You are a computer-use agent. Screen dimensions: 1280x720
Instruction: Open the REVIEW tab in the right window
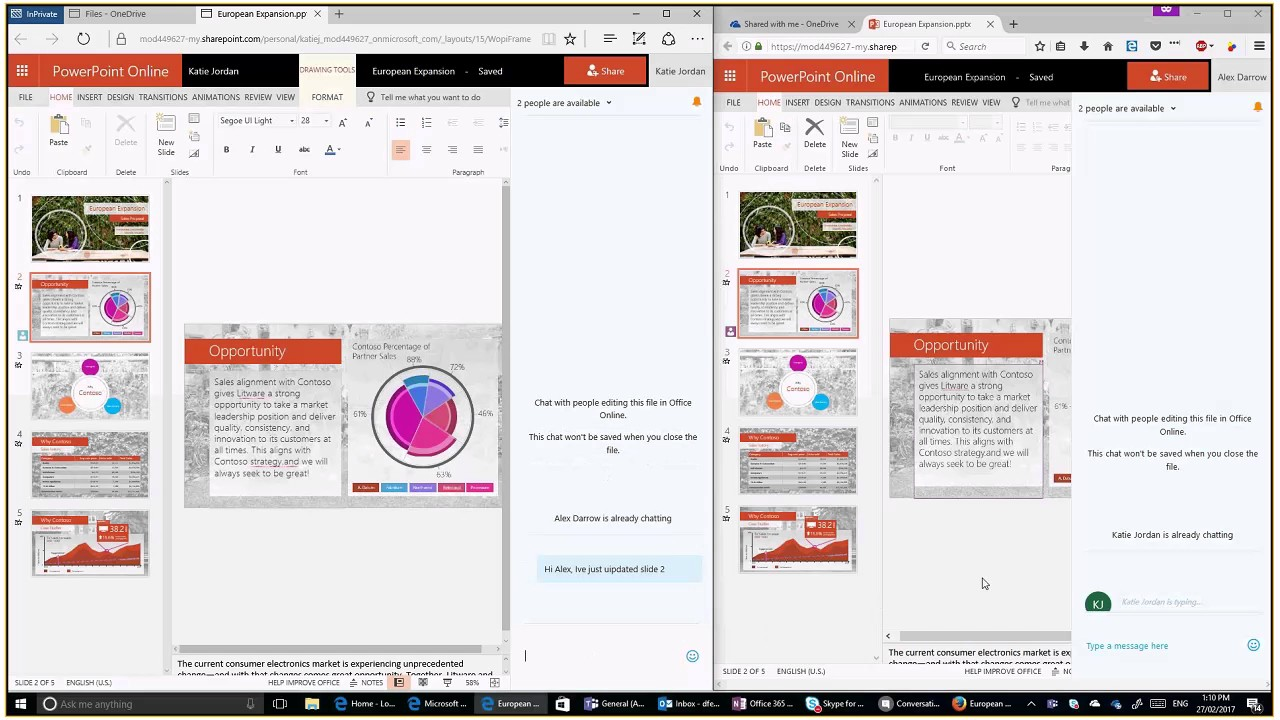coord(964,102)
